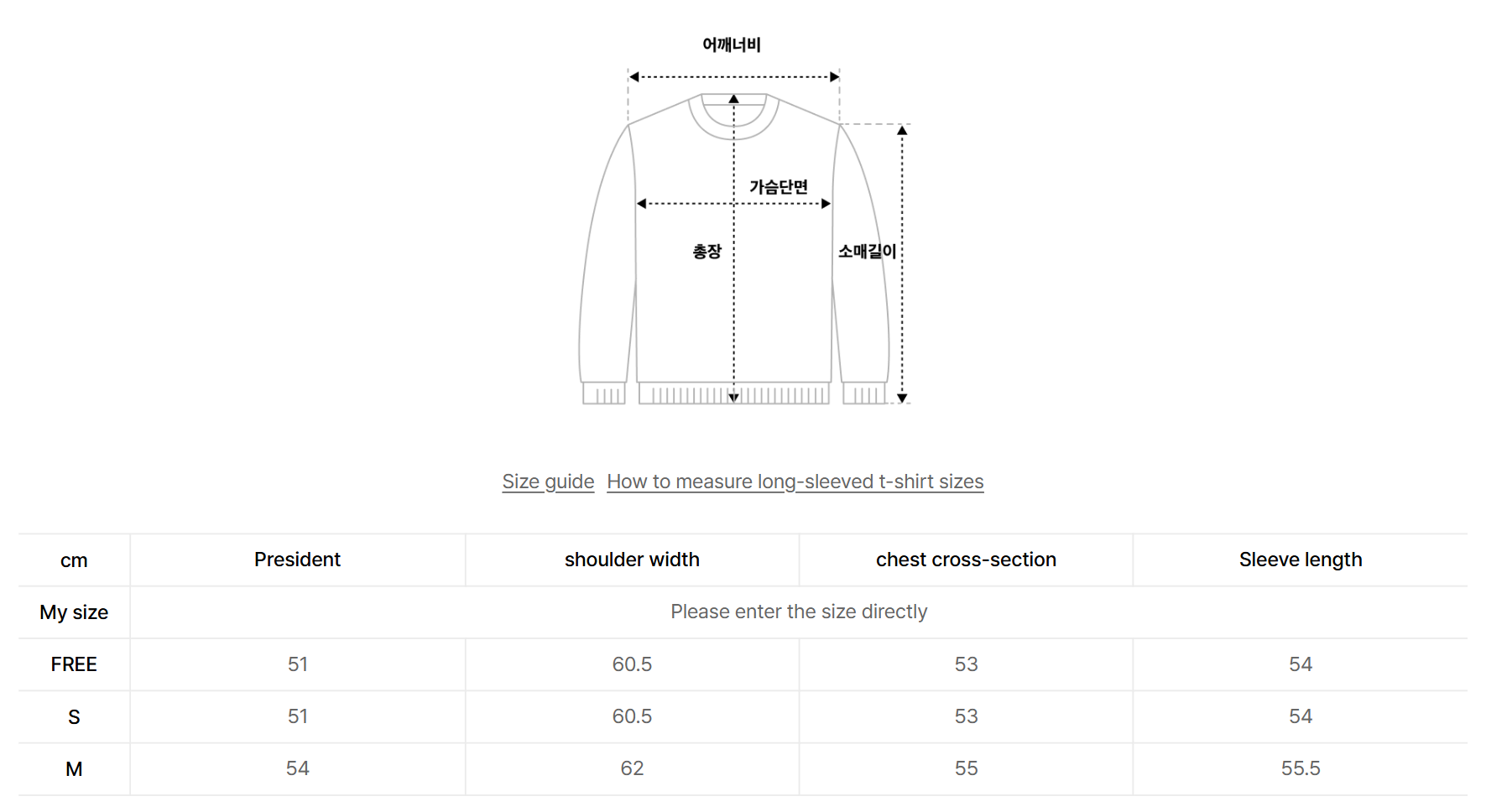Click the M size 55.5 sleeve value
Image resolution: width=1486 pixels, height=812 pixels.
pyautogui.click(x=1301, y=768)
